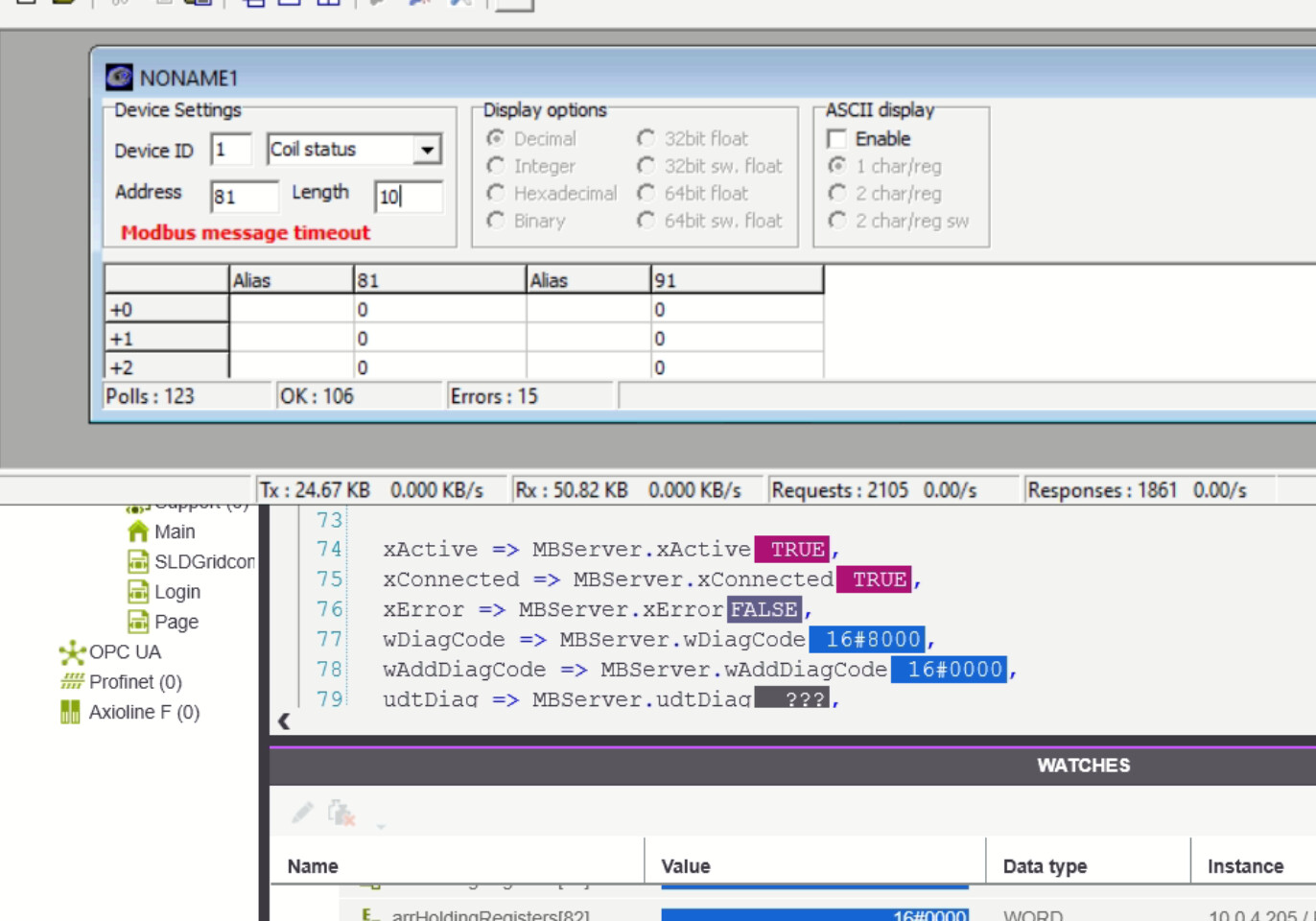
Task: Open the Coil status dropdown
Action: 427,150
